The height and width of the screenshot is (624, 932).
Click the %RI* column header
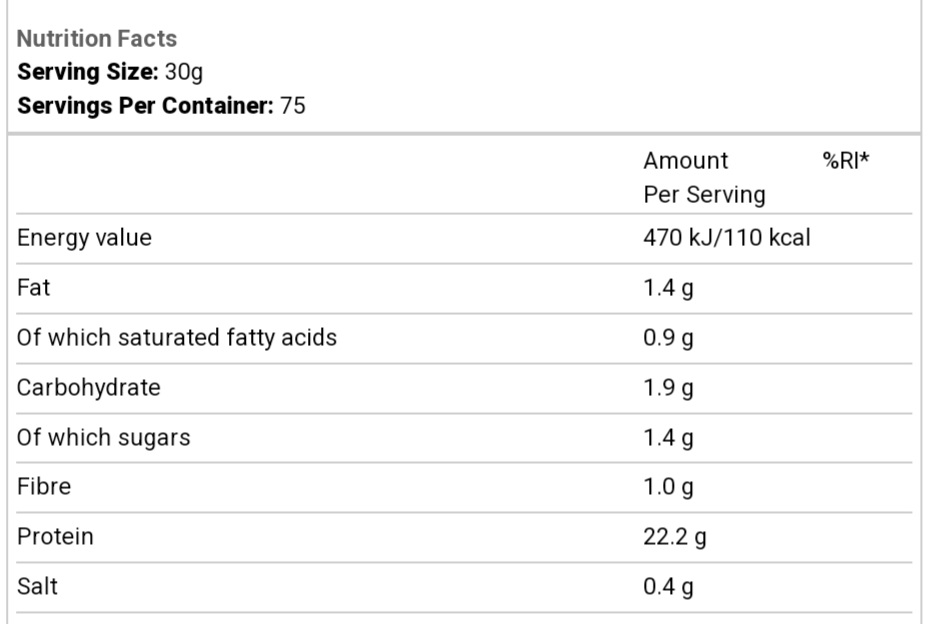tap(845, 160)
